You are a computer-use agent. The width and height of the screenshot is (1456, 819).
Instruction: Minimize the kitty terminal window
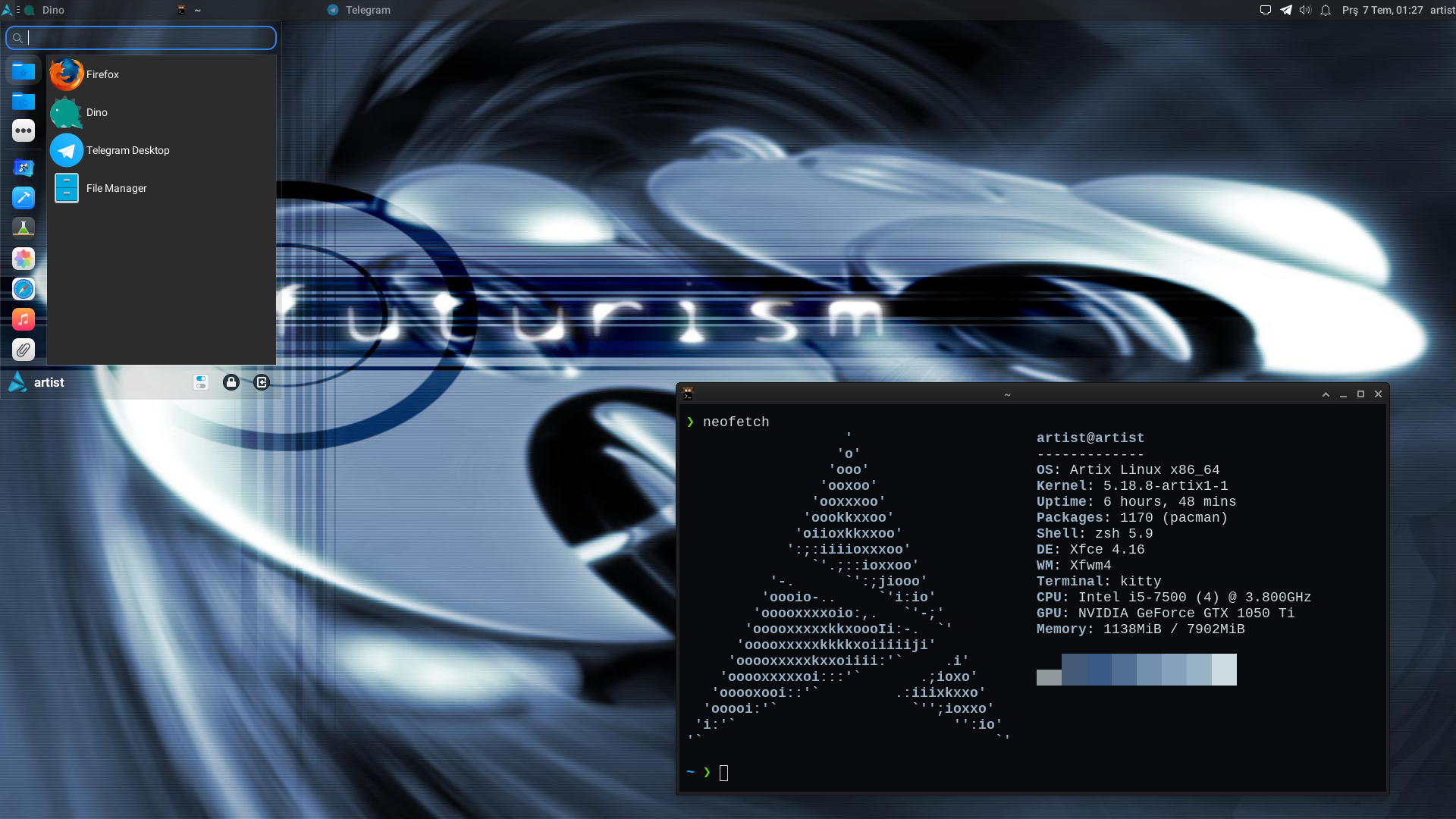tap(1343, 394)
